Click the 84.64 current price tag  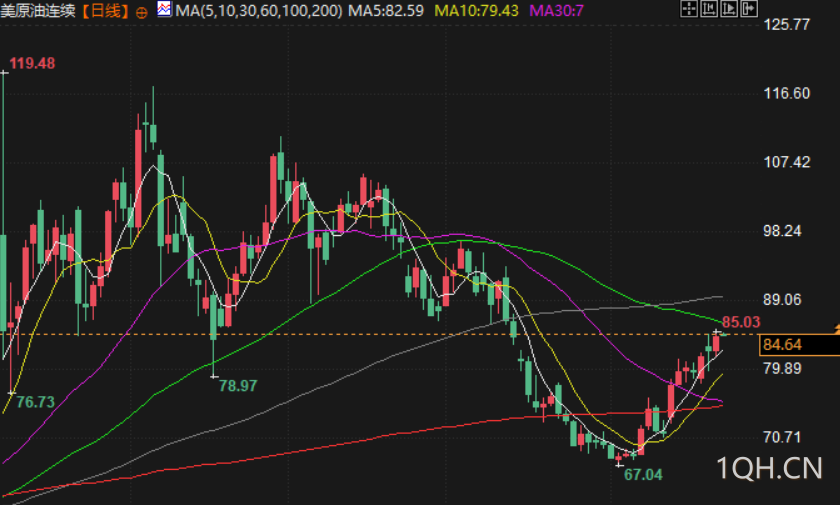[799, 344]
